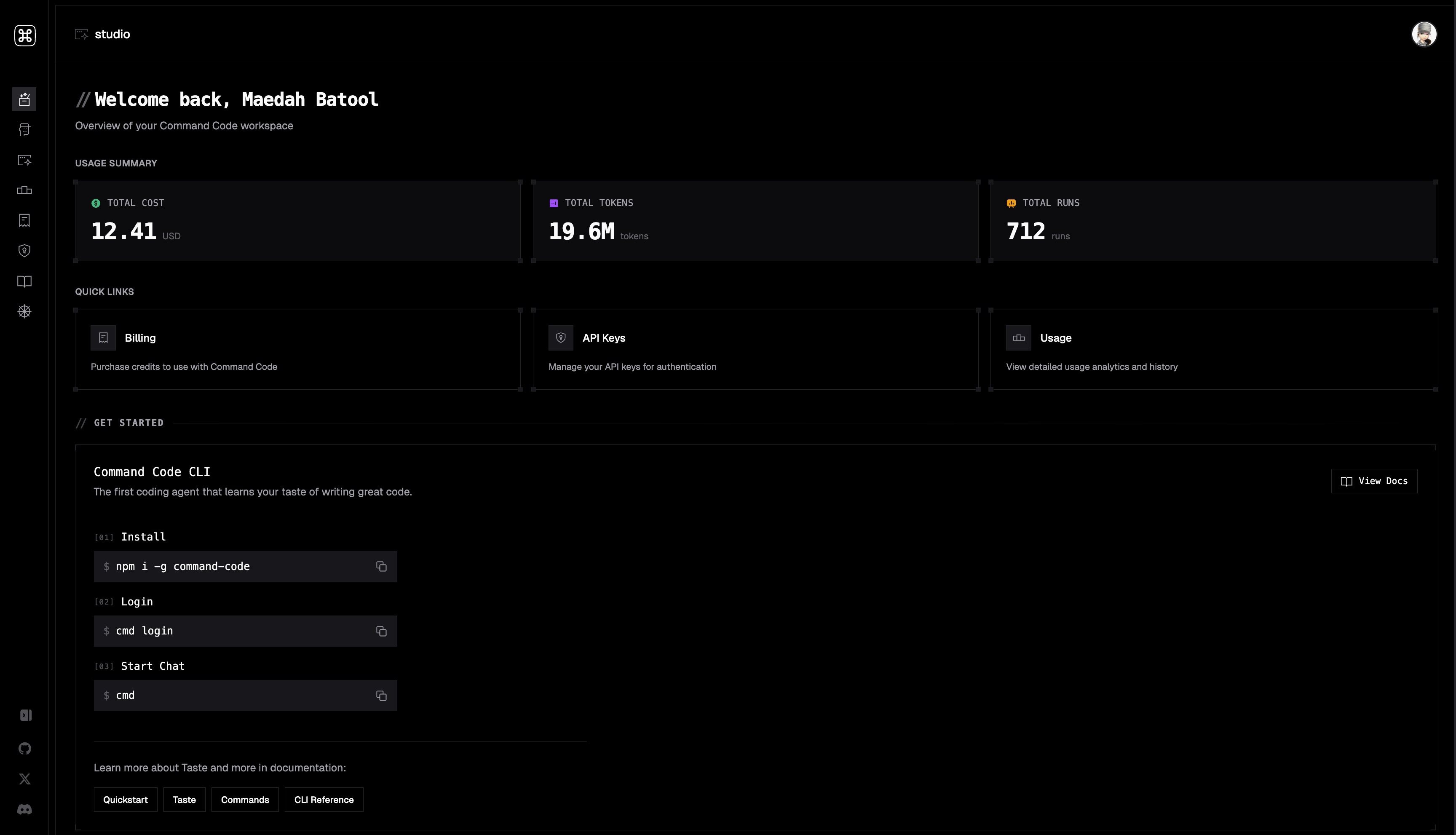Click the View Docs button
The image size is (1456, 835).
(x=1374, y=481)
